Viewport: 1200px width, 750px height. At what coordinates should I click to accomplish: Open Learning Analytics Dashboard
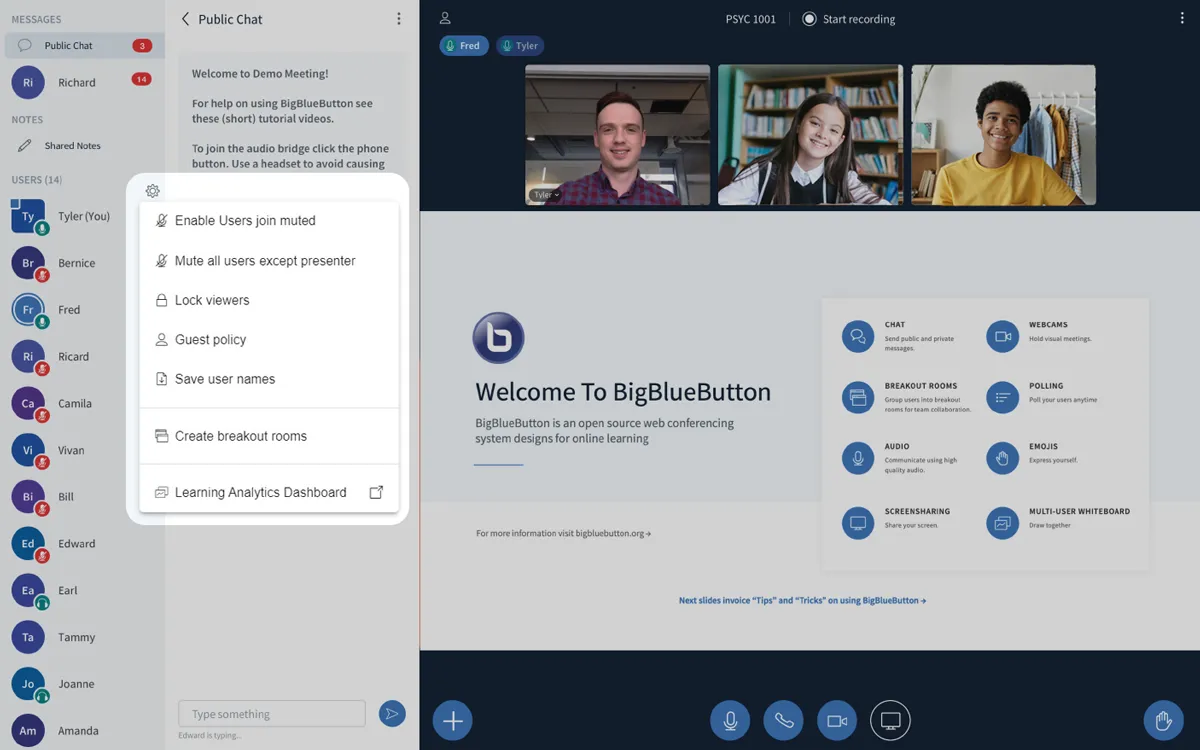pyautogui.click(x=269, y=493)
